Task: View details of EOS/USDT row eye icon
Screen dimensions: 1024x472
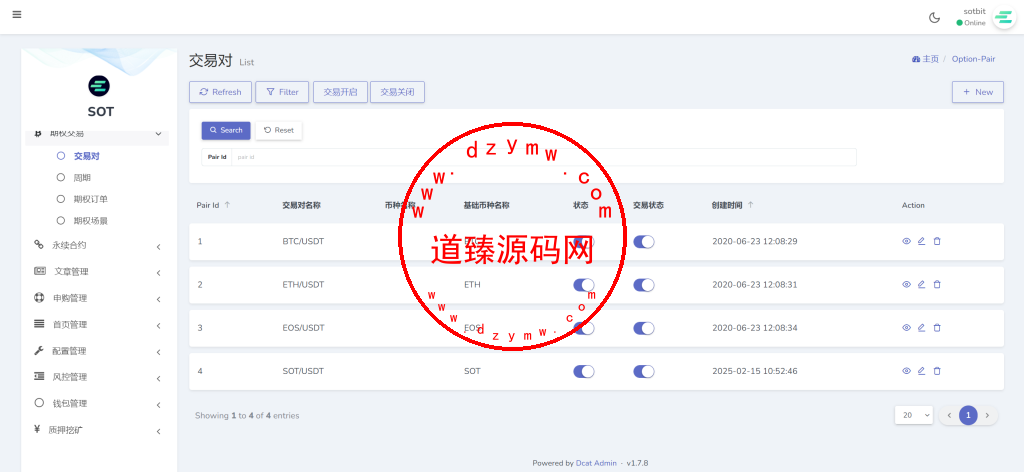Action: [906, 328]
